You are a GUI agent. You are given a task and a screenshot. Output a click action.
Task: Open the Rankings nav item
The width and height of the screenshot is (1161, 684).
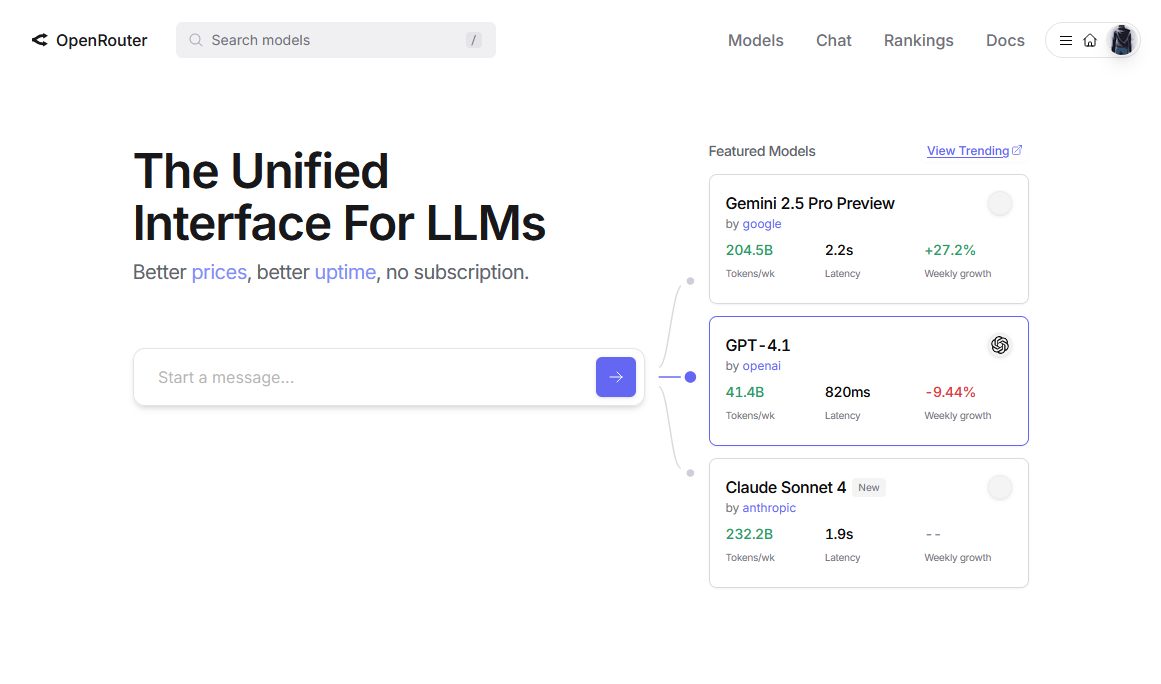918,41
